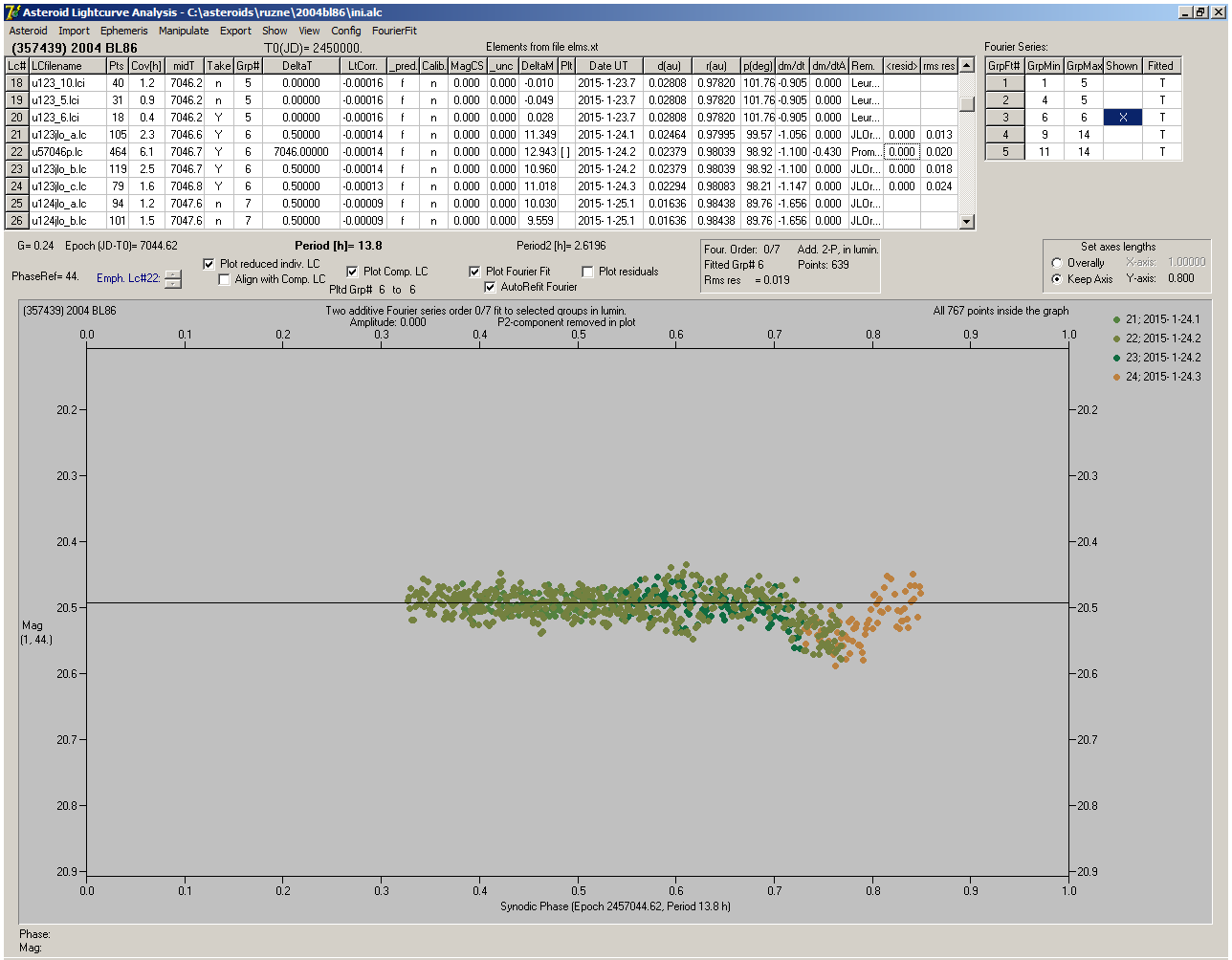Click the lightcurve table scrollbar thumb

pos(967,104)
